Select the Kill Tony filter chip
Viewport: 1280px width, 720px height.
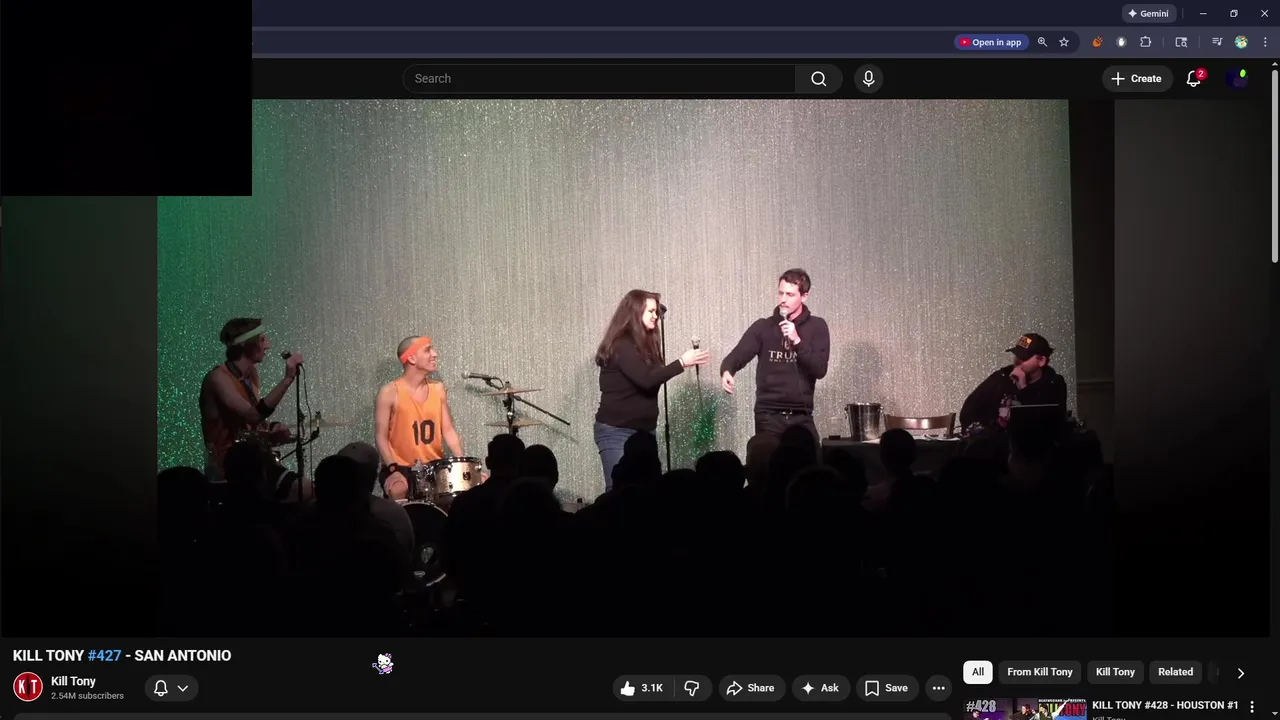[1115, 672]
